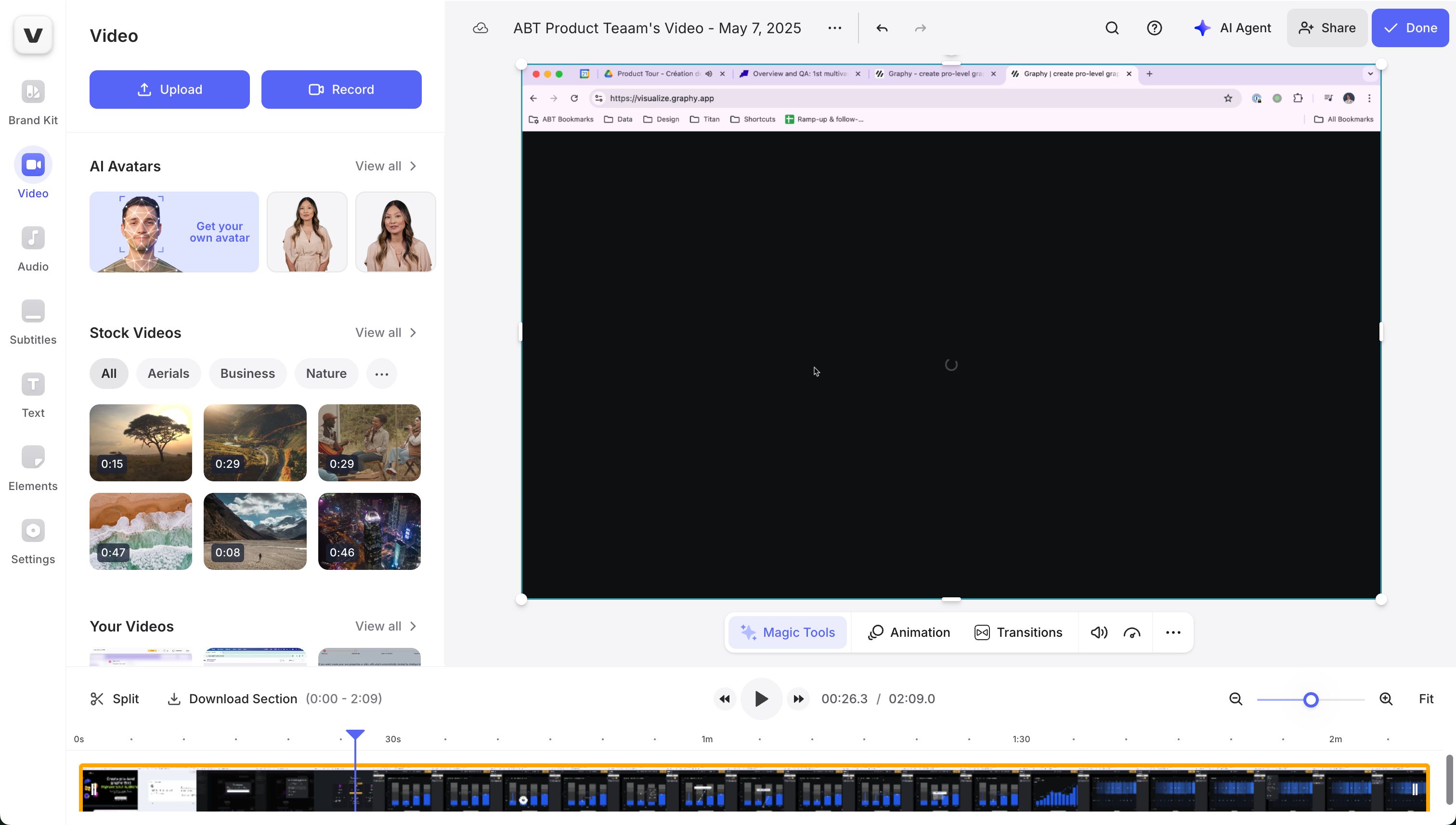
Task: Click the cloud save status icon
Action: tap(480, 28)
